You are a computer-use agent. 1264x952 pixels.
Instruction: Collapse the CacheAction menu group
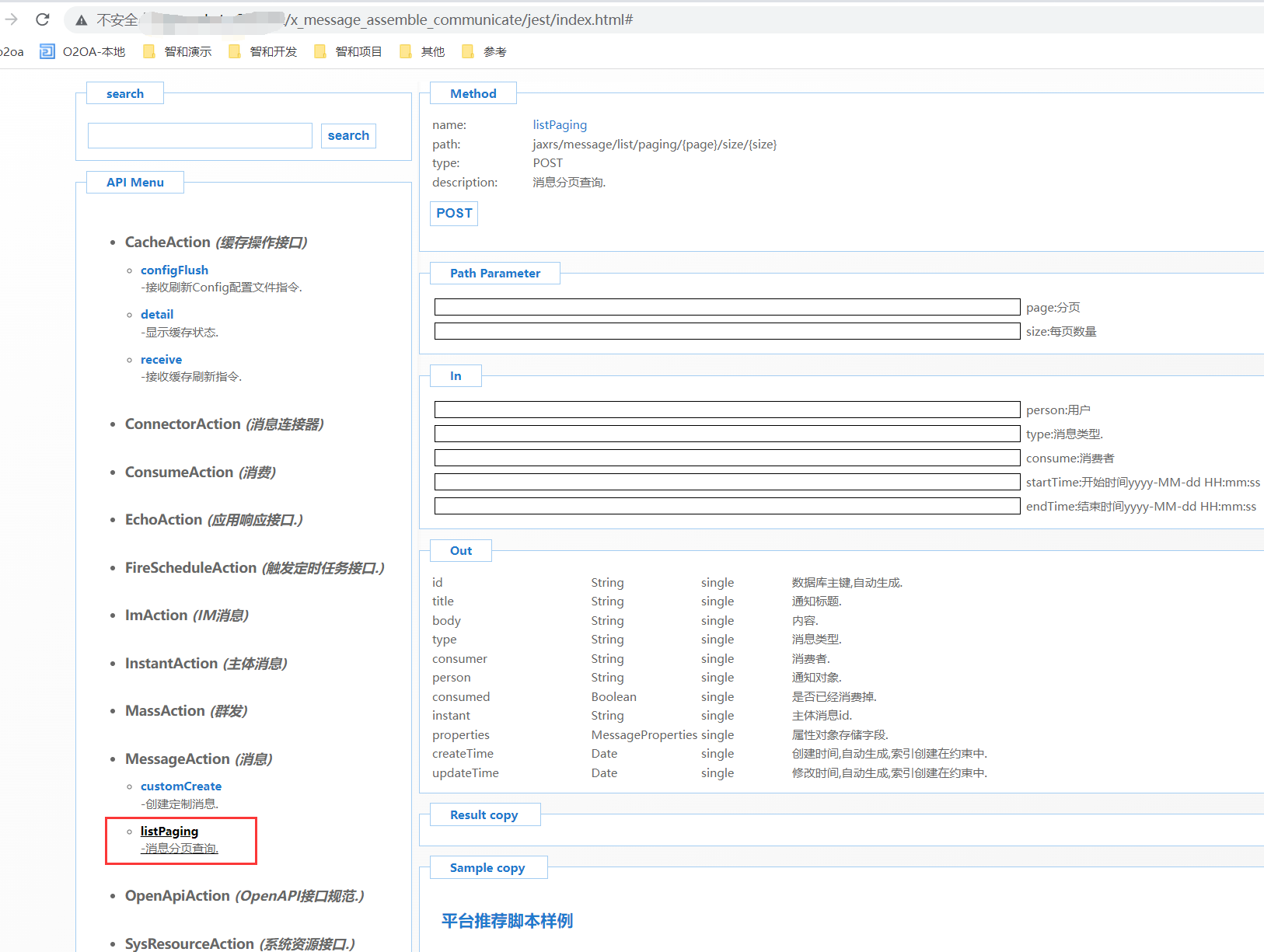(x=167, y=242)
